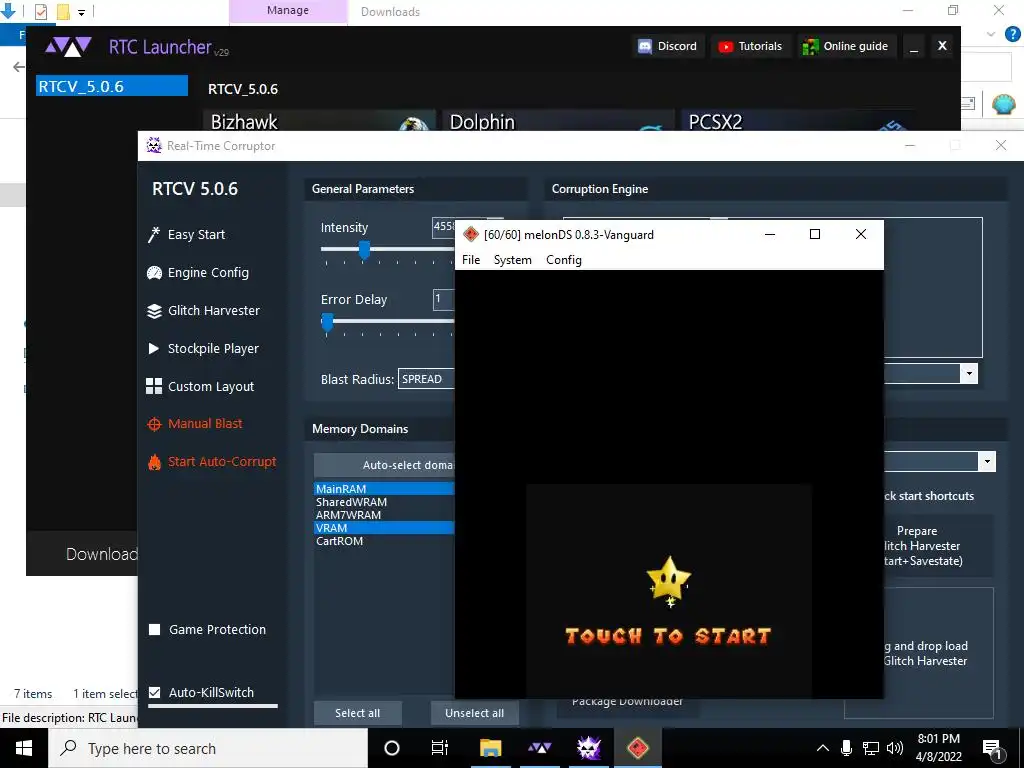Screen dimensions: 1024x768
Task: Open Config menu in melonDS
Action: click(564, 260)
